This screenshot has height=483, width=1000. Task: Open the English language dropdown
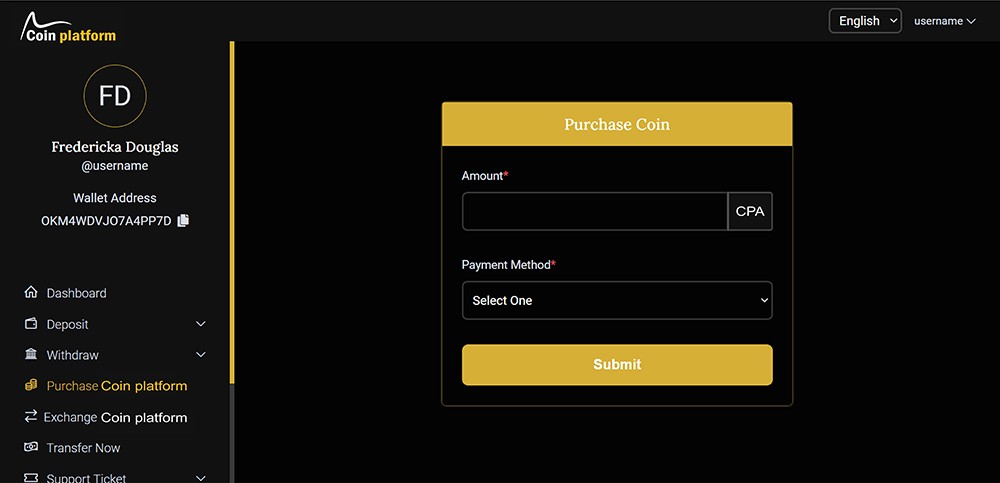[864, 21]
